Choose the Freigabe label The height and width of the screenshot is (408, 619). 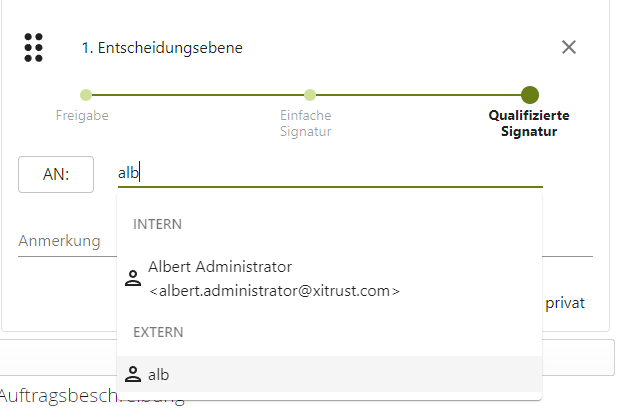pos(82,115)
